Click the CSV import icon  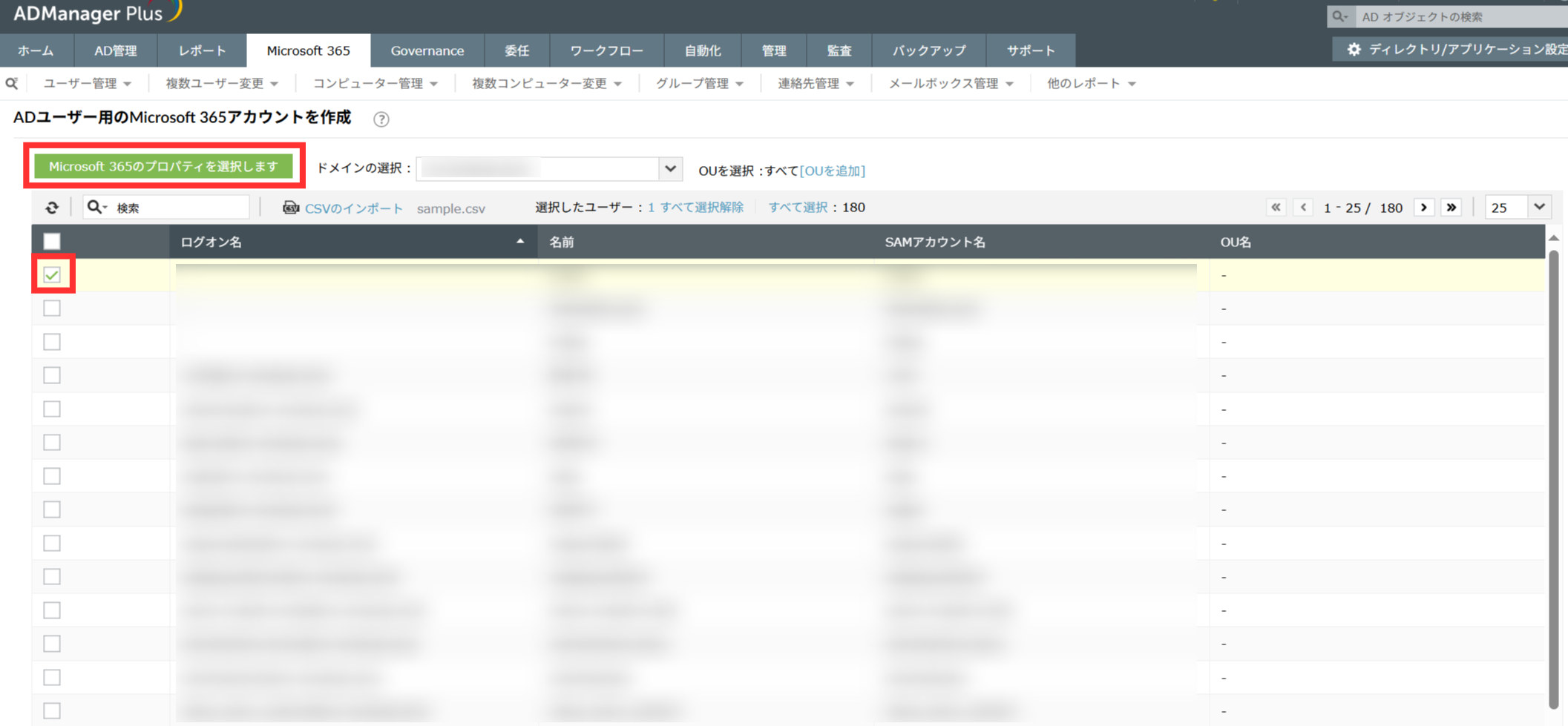[291, 208]
